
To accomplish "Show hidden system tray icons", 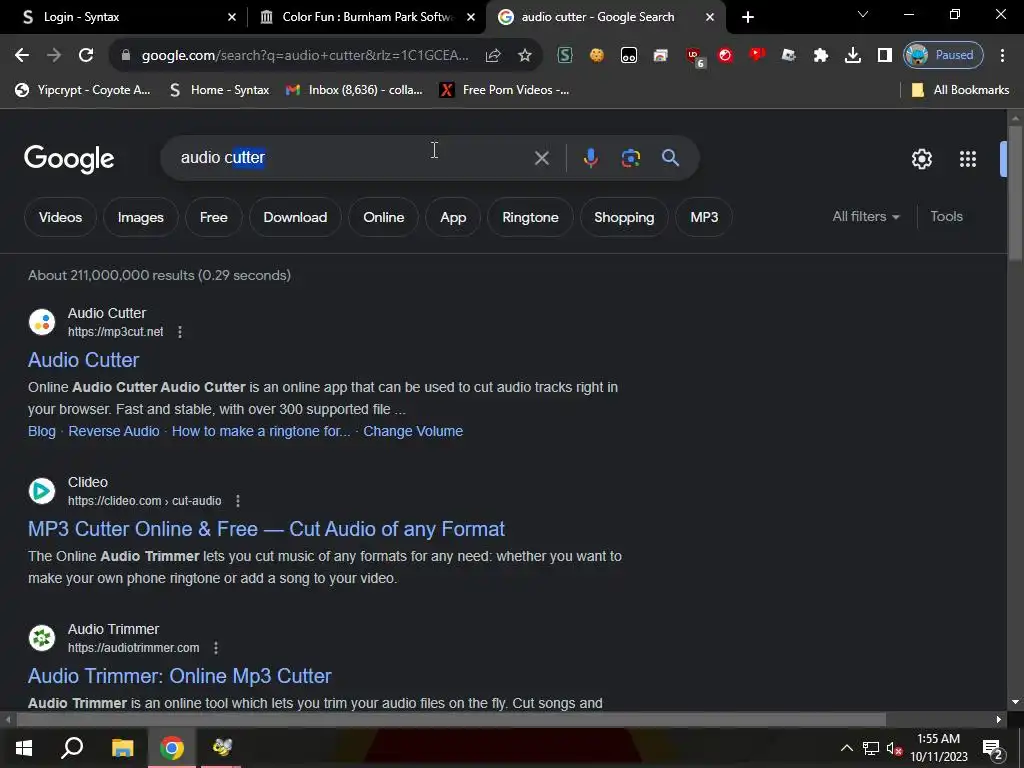I will tap(846, 748).
